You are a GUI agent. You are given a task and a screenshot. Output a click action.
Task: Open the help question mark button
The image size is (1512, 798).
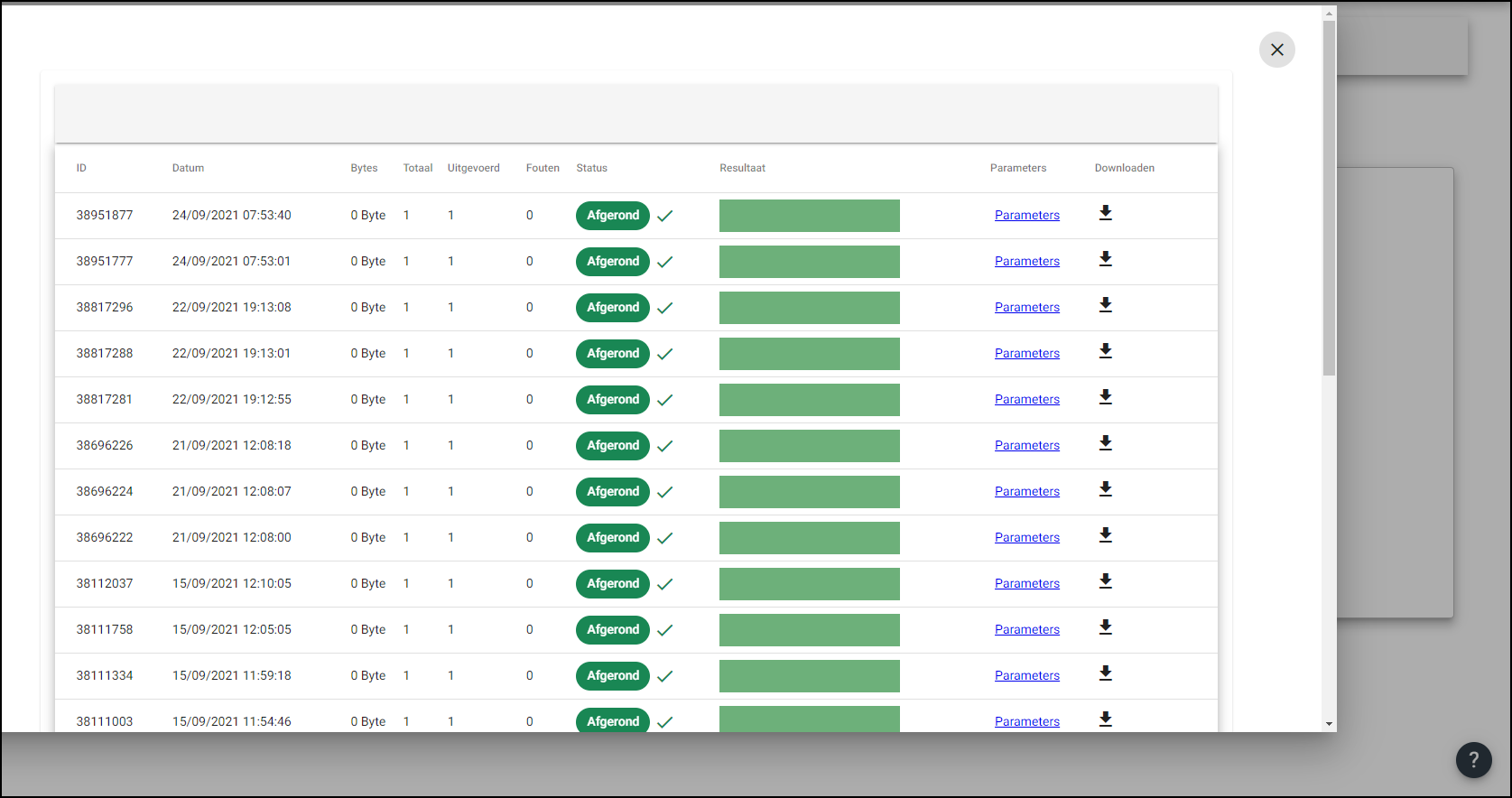point(1473,760)
